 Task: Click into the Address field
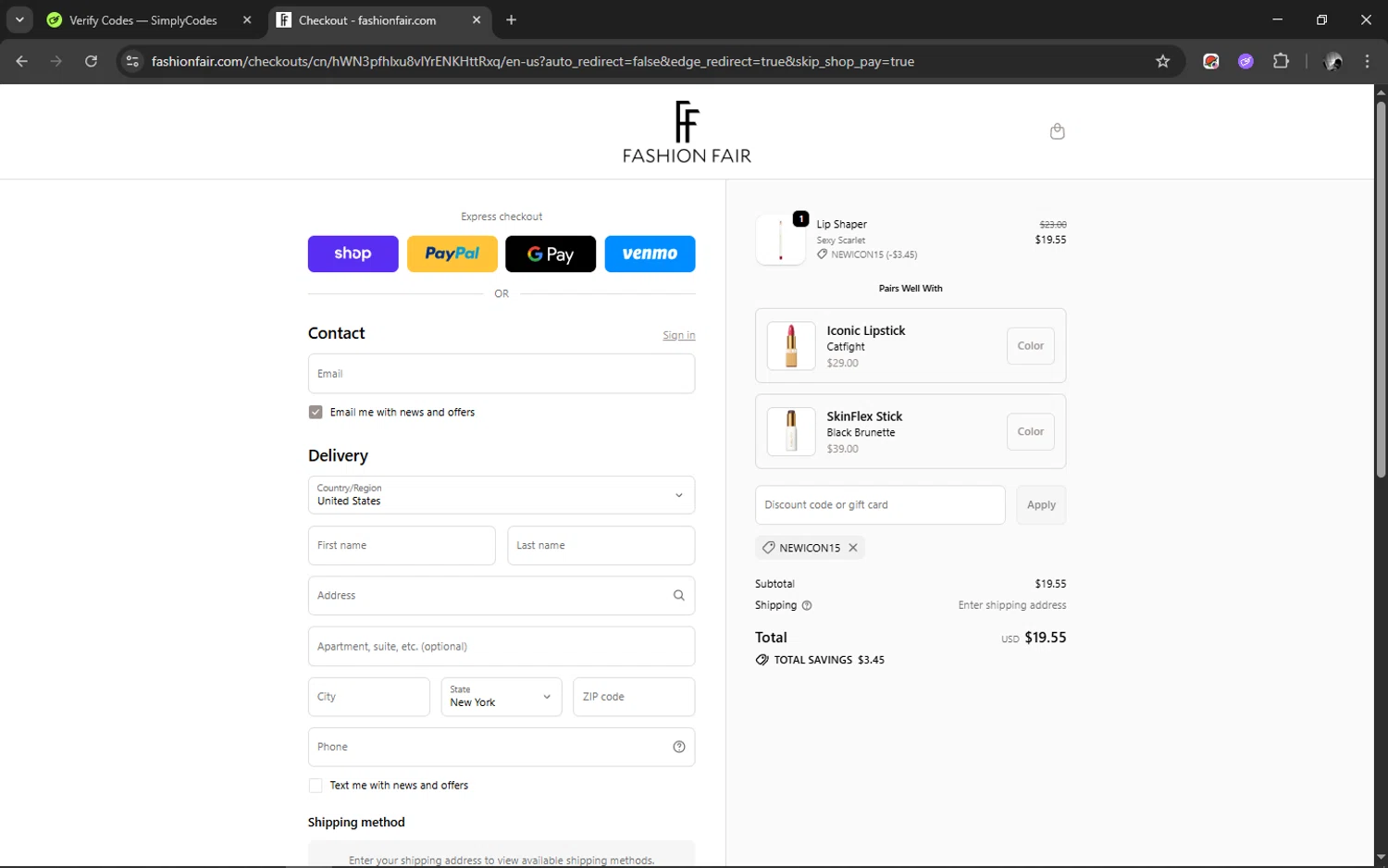click(502, 596)
